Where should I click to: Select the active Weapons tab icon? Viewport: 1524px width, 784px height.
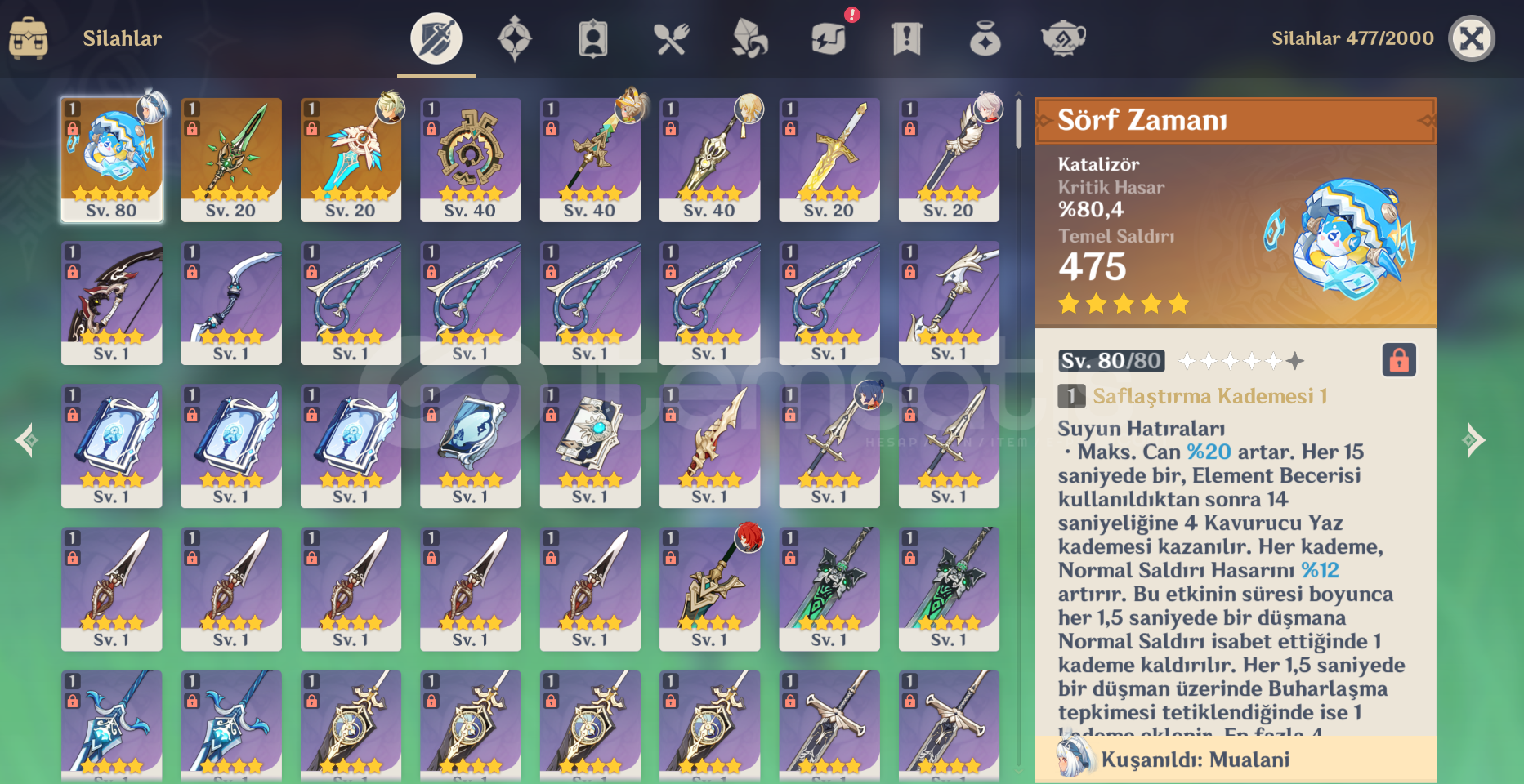(x=436, y=38)
